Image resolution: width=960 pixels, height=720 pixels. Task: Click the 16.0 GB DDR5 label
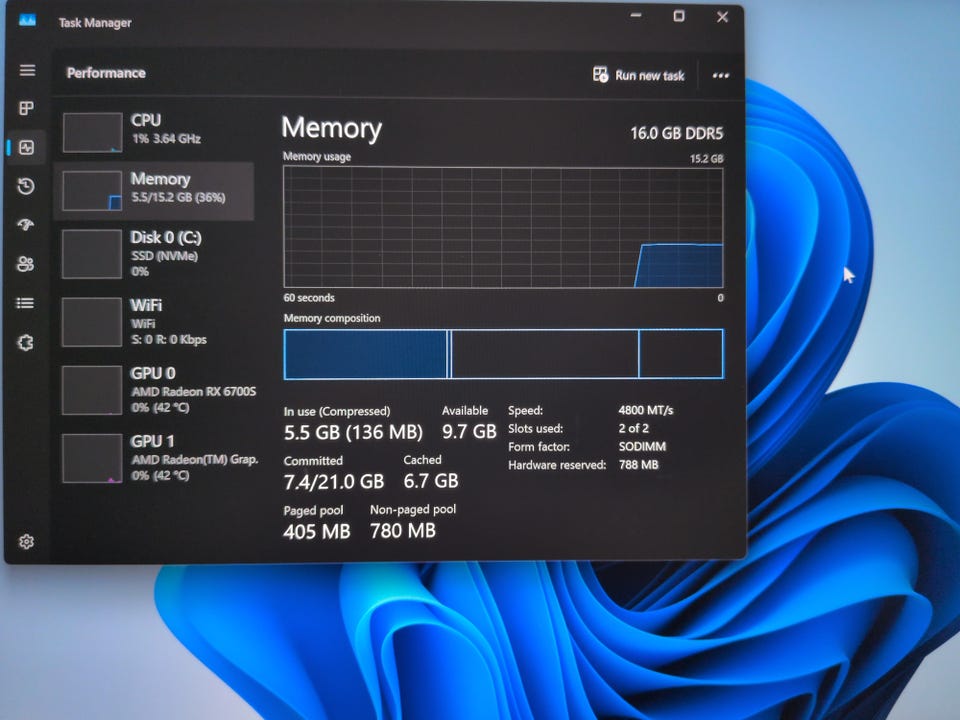tap(677, 133)
